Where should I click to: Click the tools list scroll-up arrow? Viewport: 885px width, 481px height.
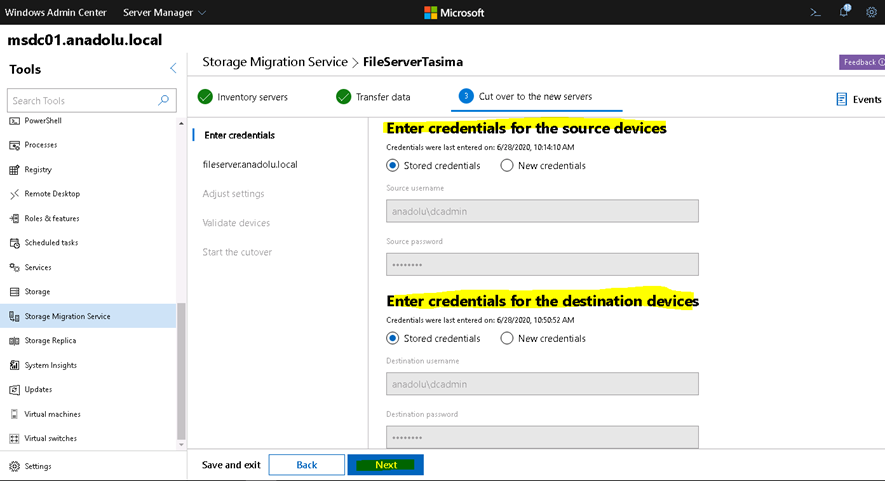(181, 124)
